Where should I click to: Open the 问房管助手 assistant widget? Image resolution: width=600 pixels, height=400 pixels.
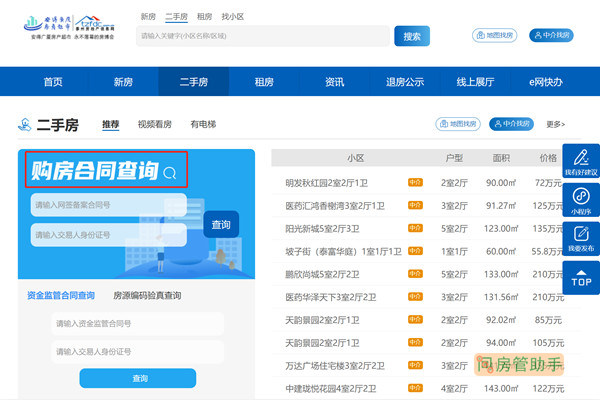(x=519, y=364)
